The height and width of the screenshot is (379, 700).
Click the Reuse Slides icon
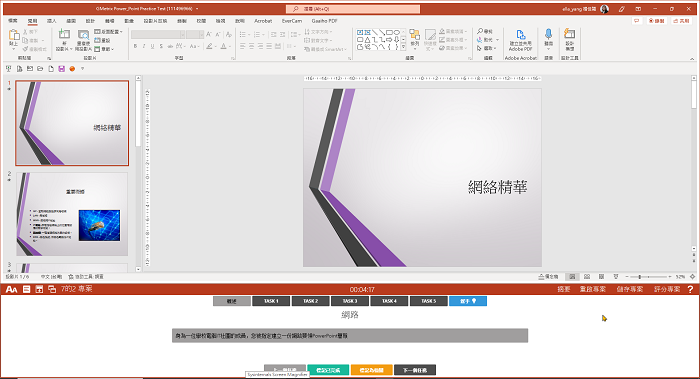pos(83,35)
